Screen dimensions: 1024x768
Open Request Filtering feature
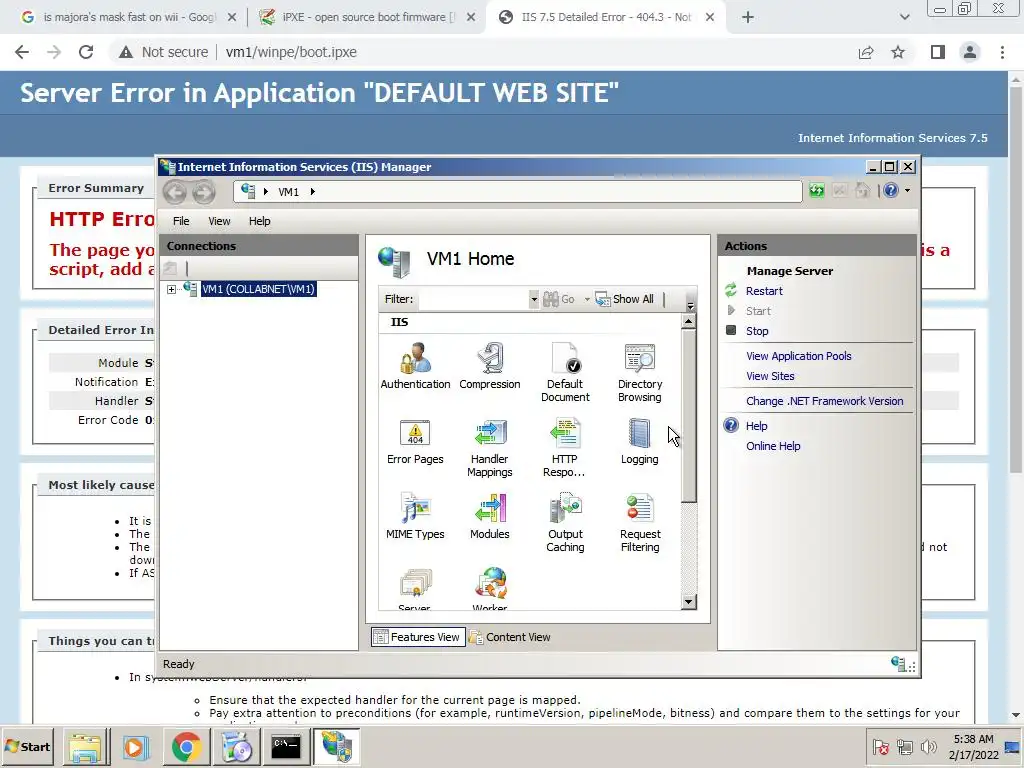[640, 523]
